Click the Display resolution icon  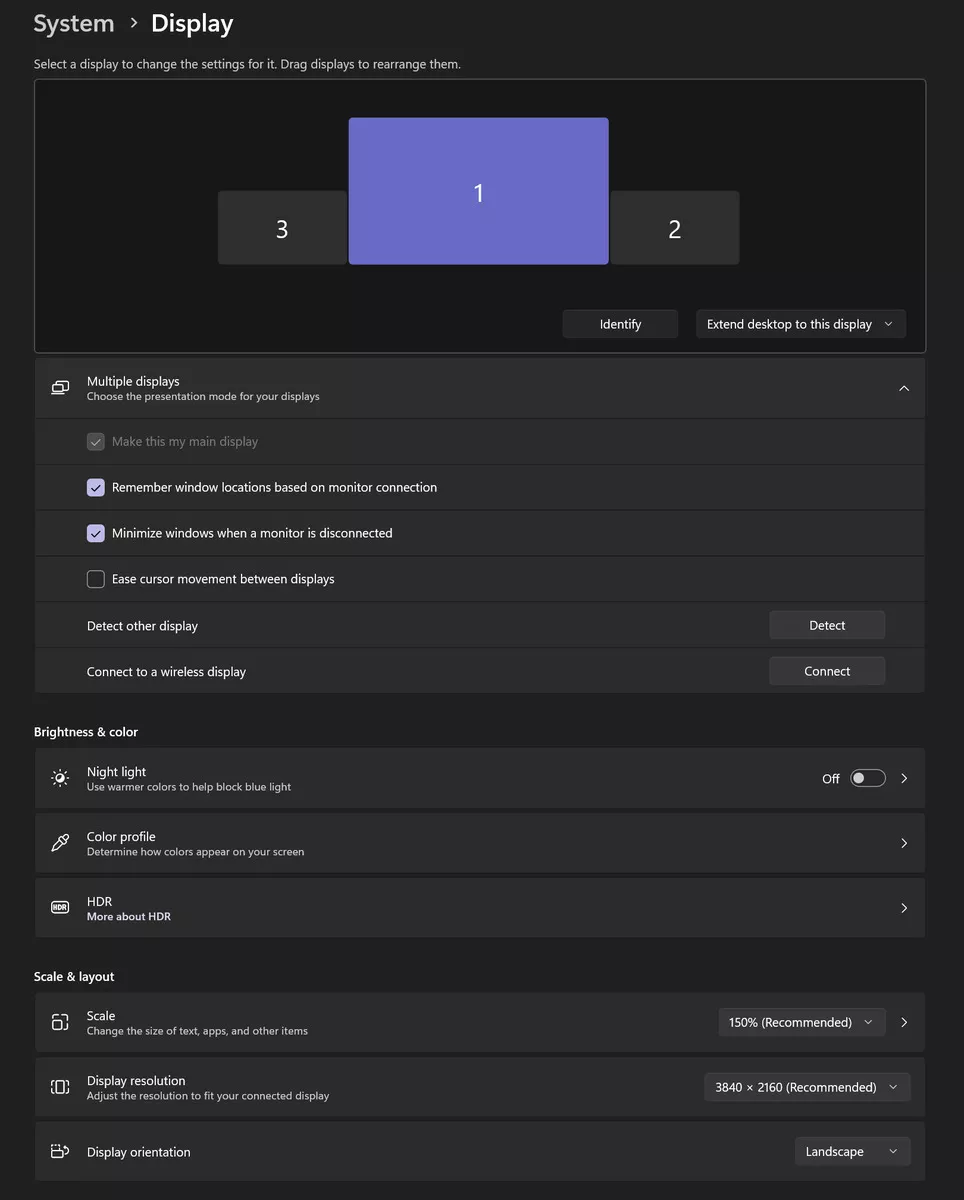coord(60,1087)
